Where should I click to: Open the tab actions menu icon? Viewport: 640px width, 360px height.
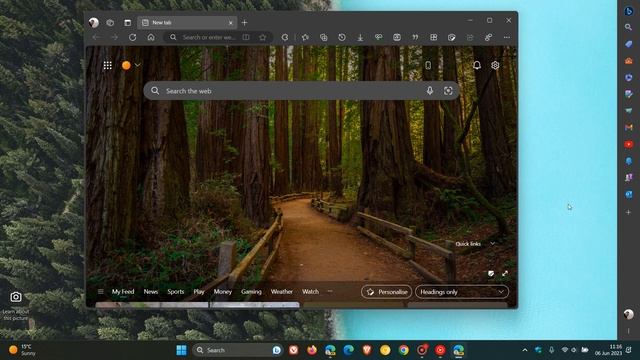[x=128, y=22]
